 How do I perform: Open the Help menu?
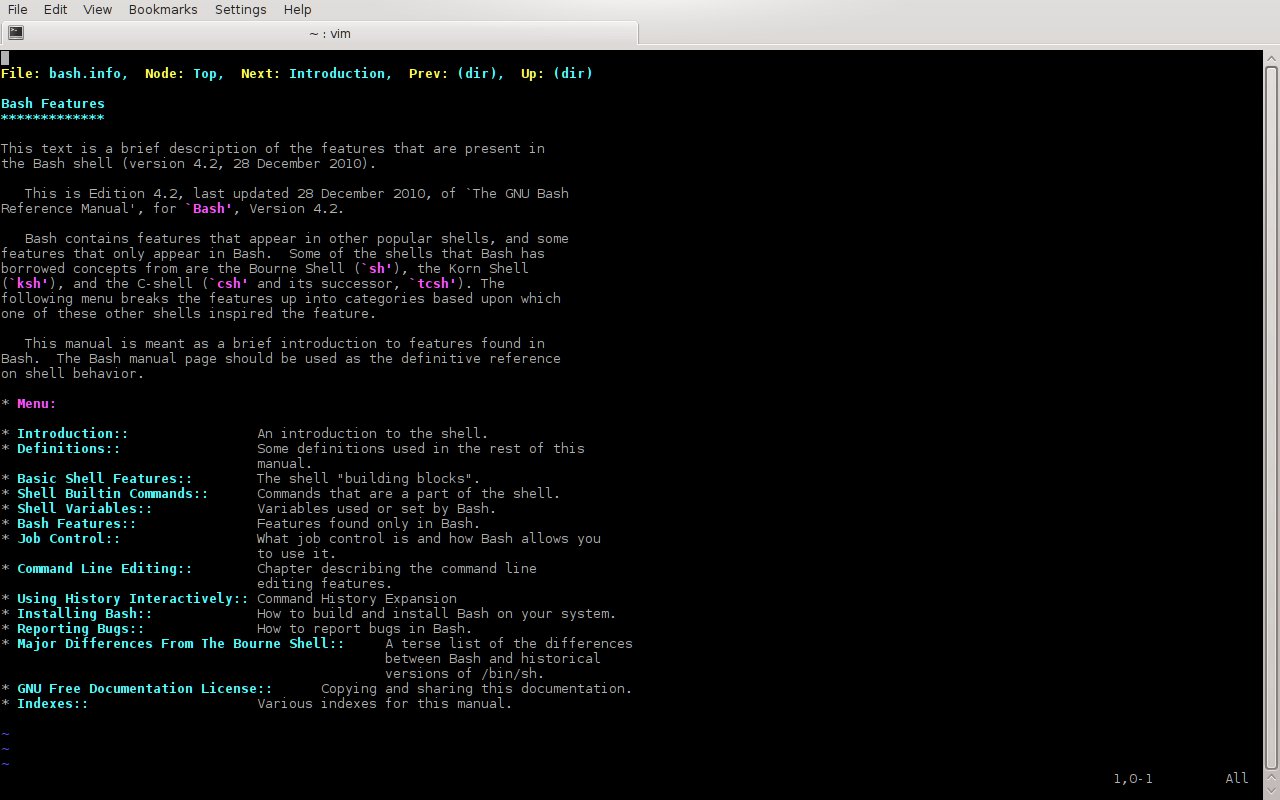click(x=297, y=9)
